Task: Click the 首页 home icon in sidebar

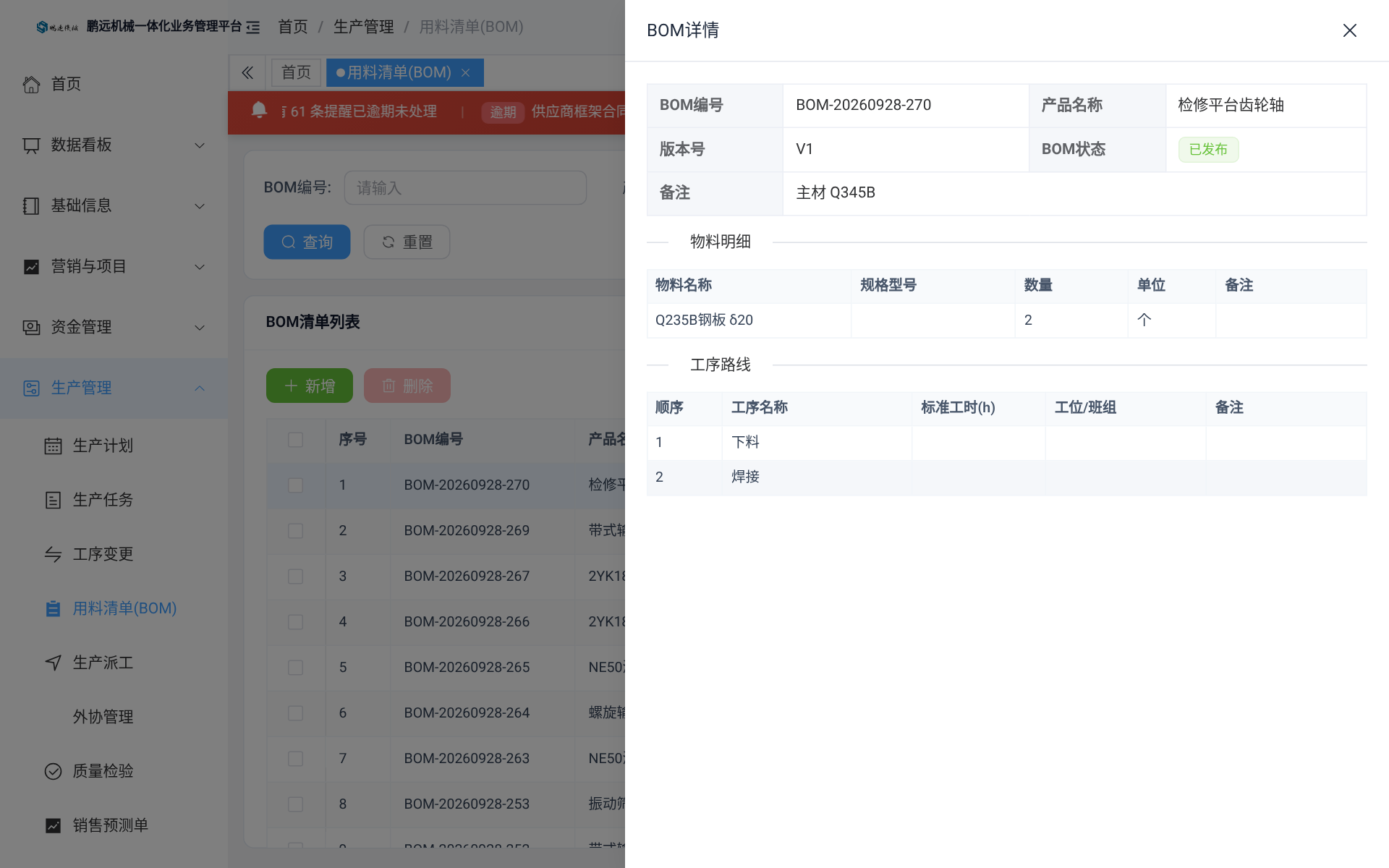Action: [31, 84]
